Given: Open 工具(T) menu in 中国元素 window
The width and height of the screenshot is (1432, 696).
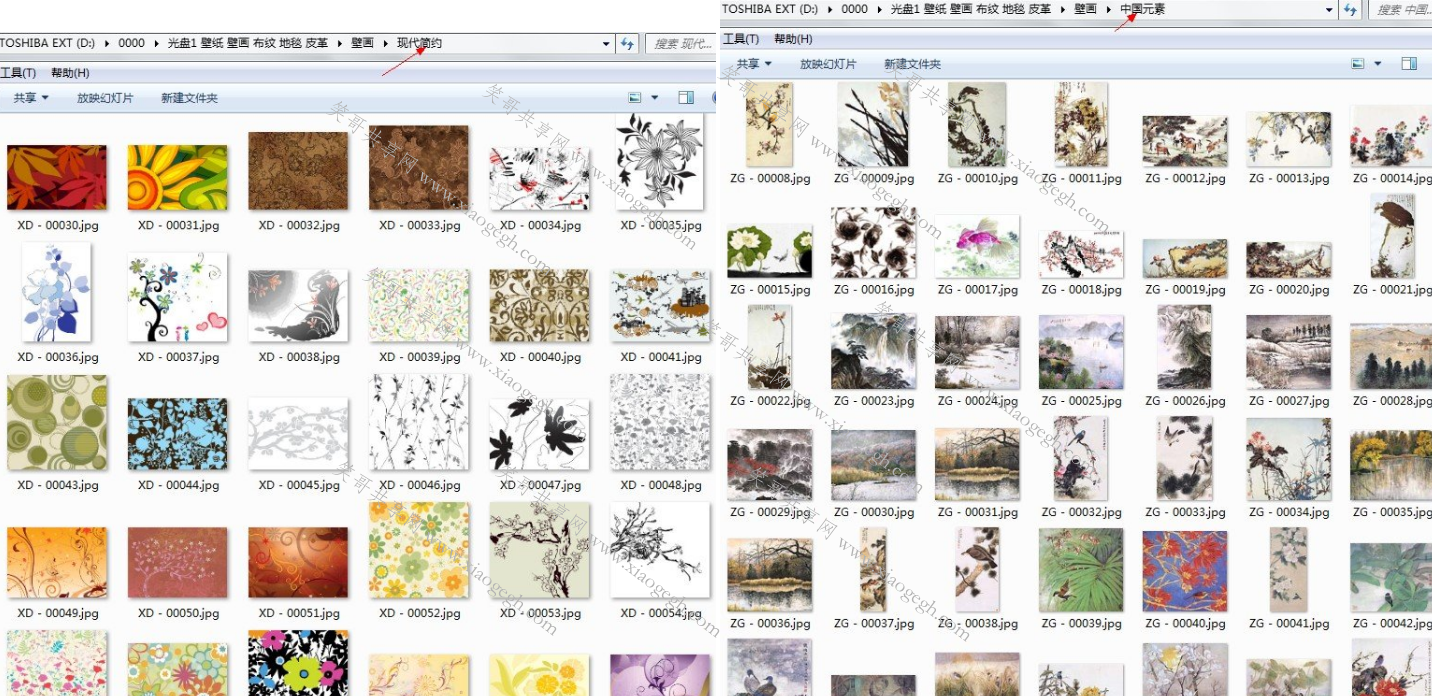Looking at the screenshot, I should click(x=740, y=39).
